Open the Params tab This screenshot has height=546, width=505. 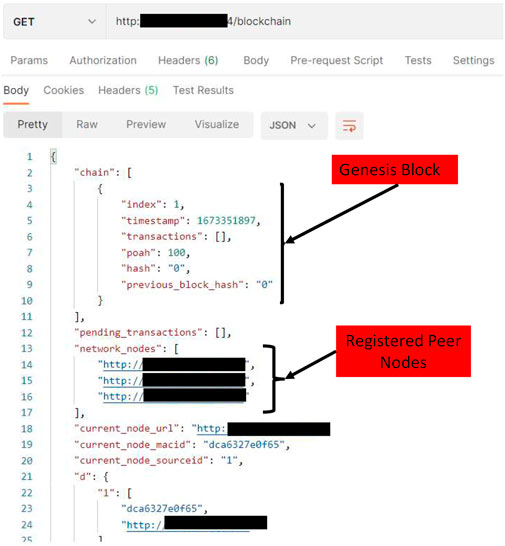coord(29,60)
